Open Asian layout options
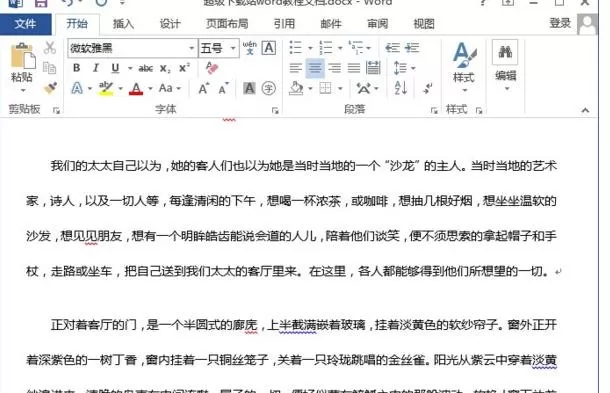Screen dimensions: 610x393 coord(364,88)
